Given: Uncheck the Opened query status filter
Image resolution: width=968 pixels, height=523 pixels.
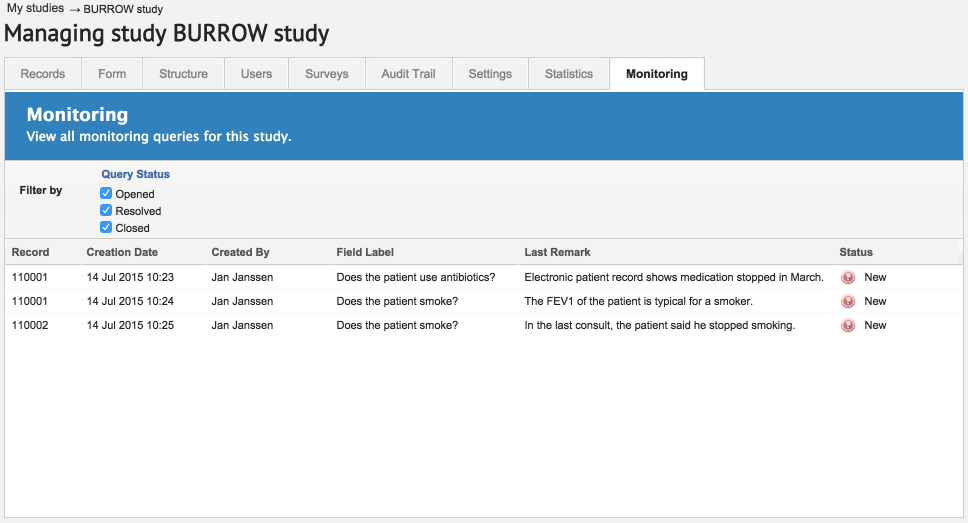Looking at the screenshot, I should (x=106, y=193).
